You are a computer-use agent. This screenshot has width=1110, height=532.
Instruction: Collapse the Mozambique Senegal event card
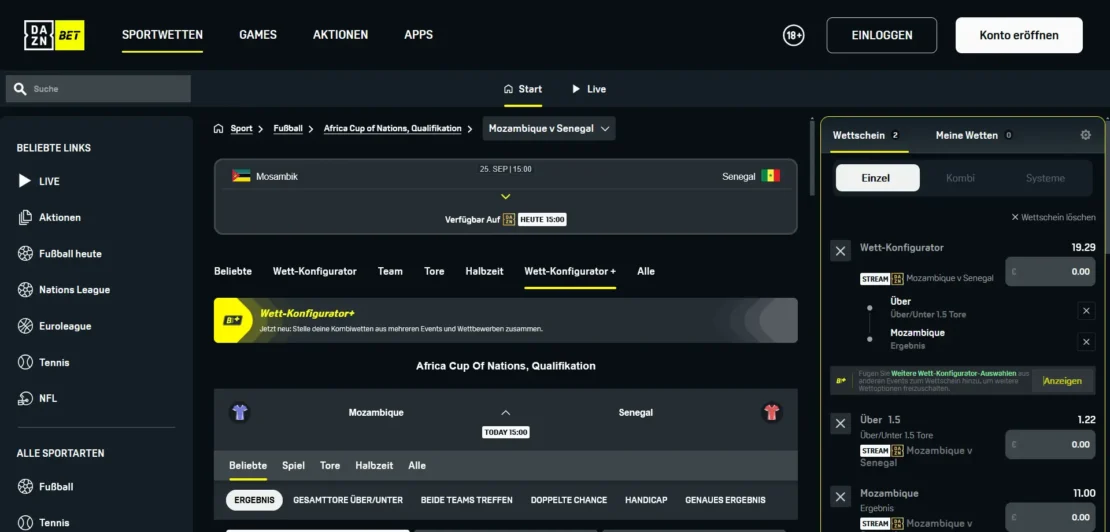(x=505, y=412)
